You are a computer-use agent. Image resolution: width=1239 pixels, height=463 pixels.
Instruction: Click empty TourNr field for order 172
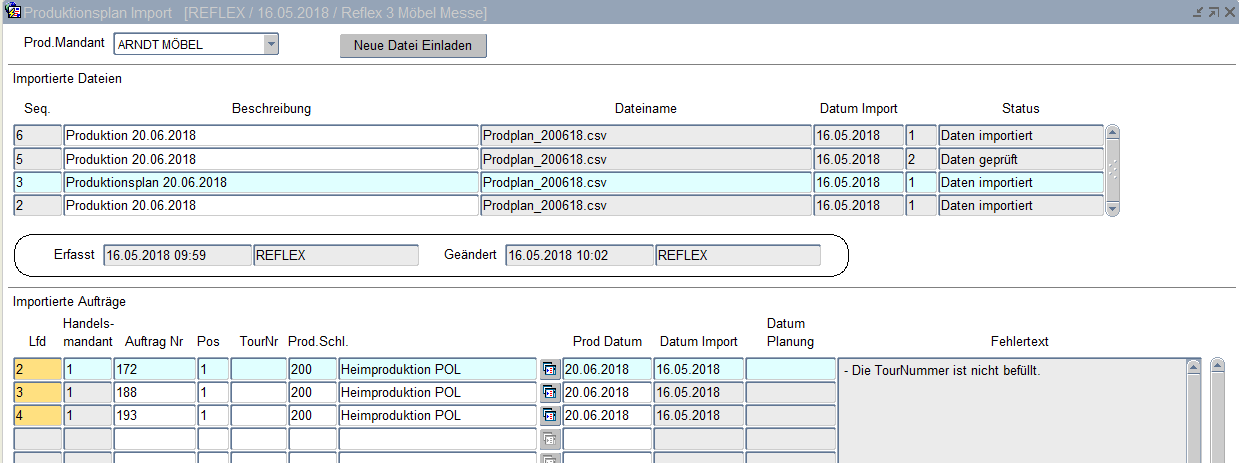tap(258, 370)
